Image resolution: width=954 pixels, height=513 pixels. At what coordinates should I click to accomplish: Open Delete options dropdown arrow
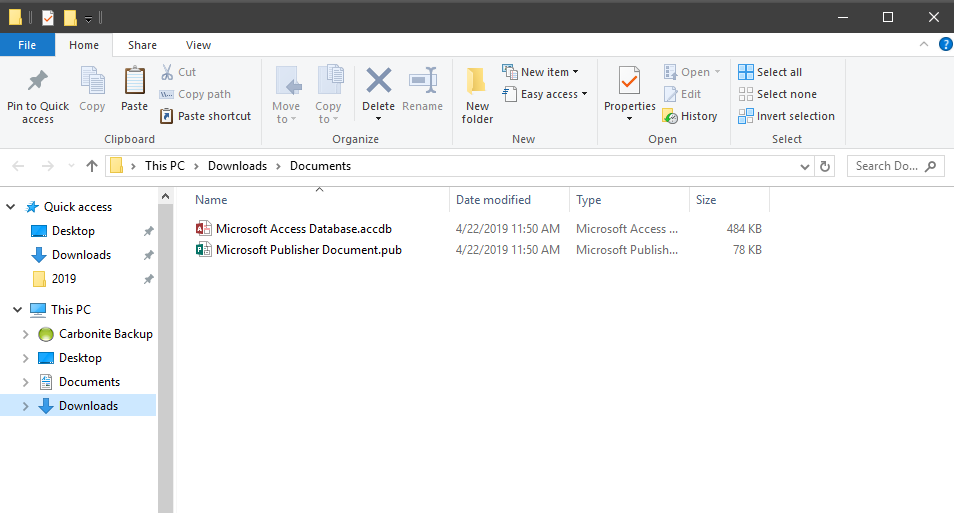[x=378, y=119]
